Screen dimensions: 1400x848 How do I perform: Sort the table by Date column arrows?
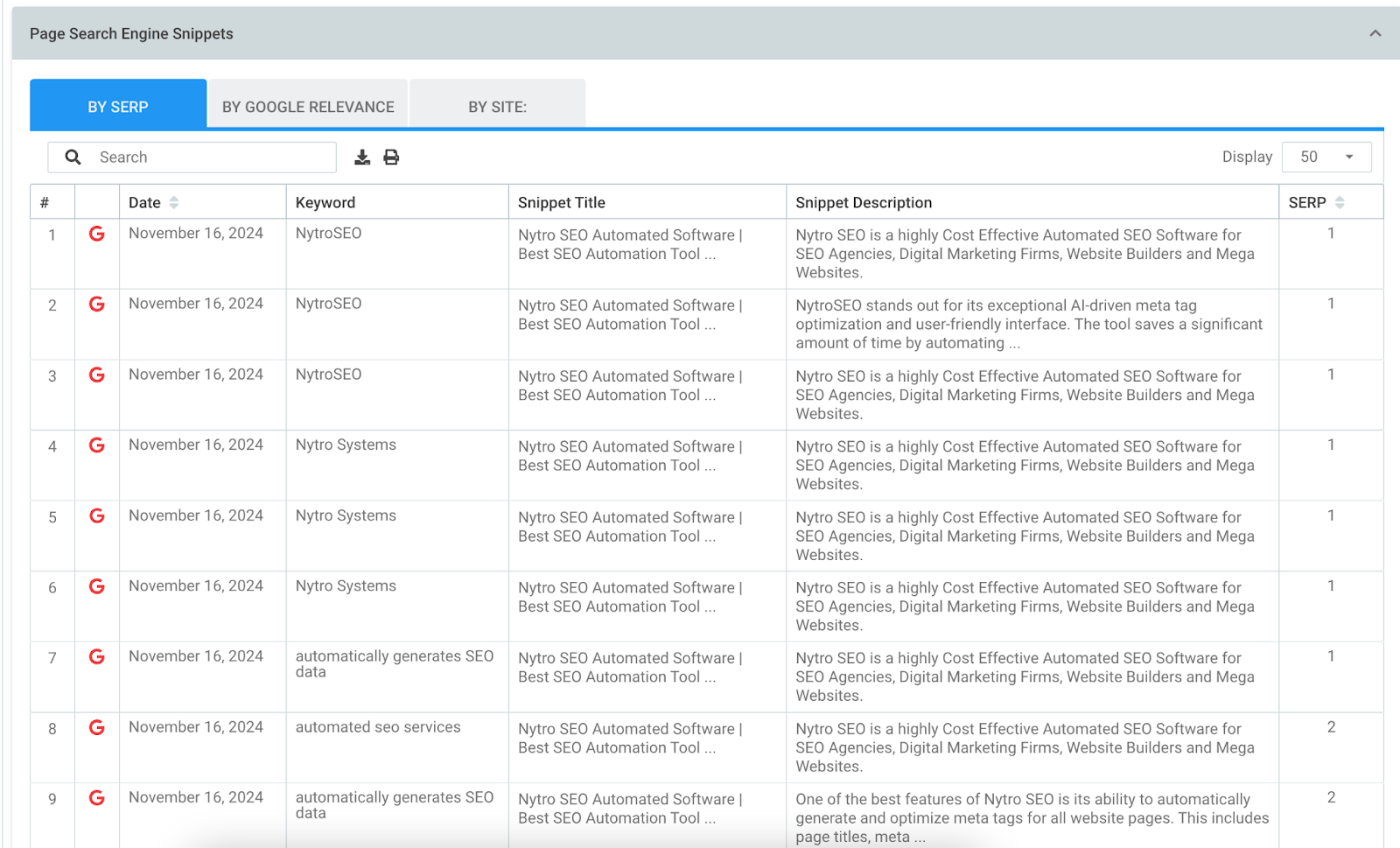(x=174, y=202)
